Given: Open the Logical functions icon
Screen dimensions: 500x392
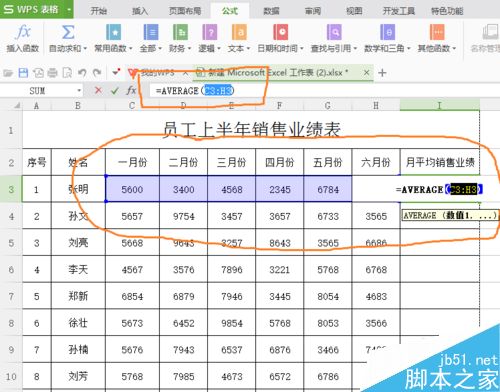Looking at the screenshot, I should click(x=210, y=32).
